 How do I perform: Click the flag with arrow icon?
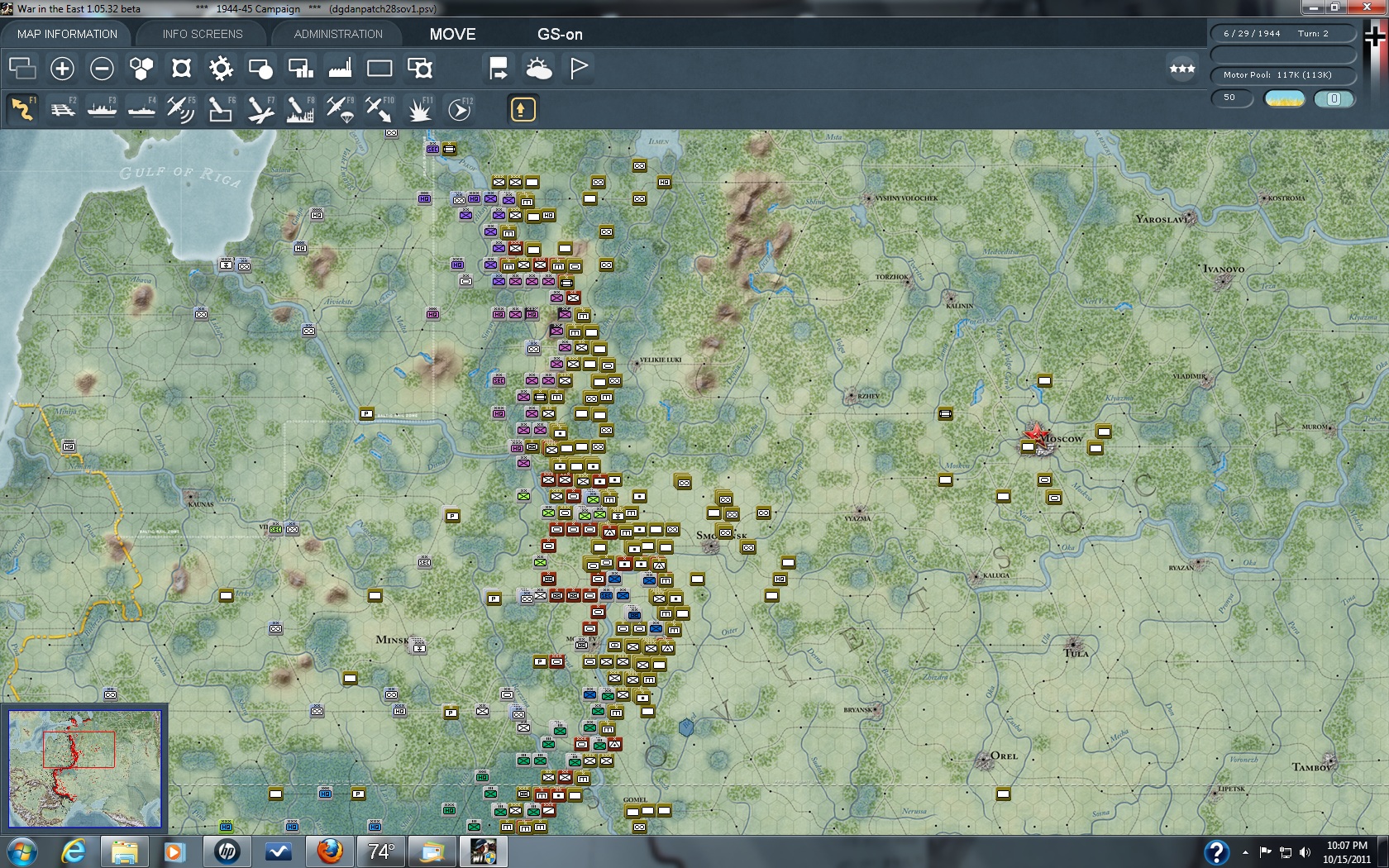(499, 68)
